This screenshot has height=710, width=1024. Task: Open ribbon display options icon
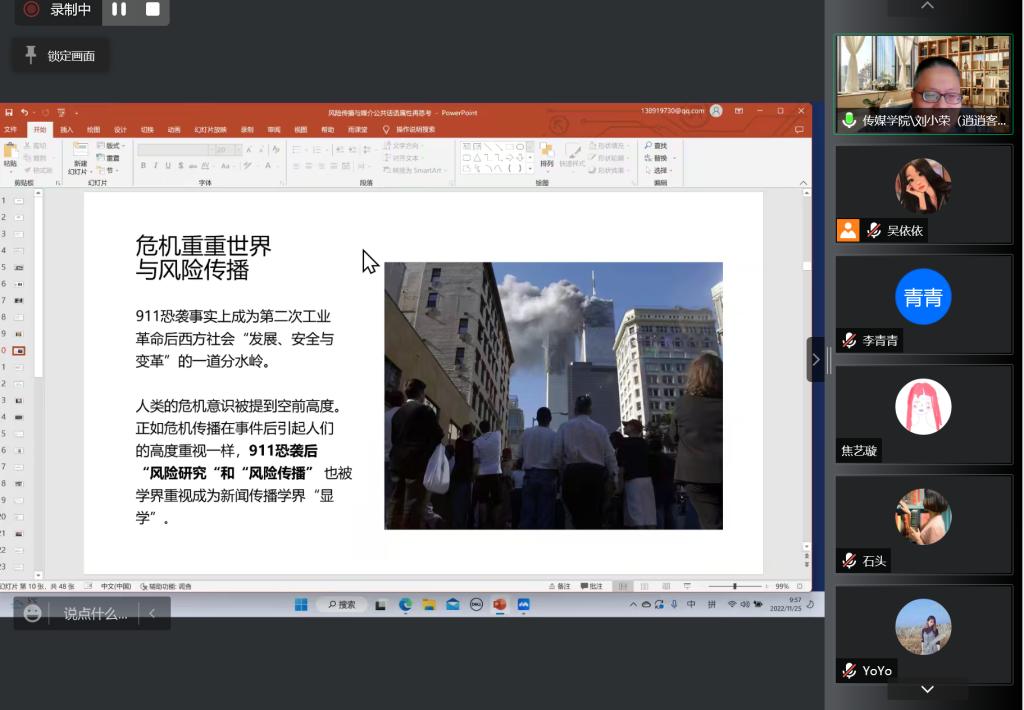coord(739,112)
